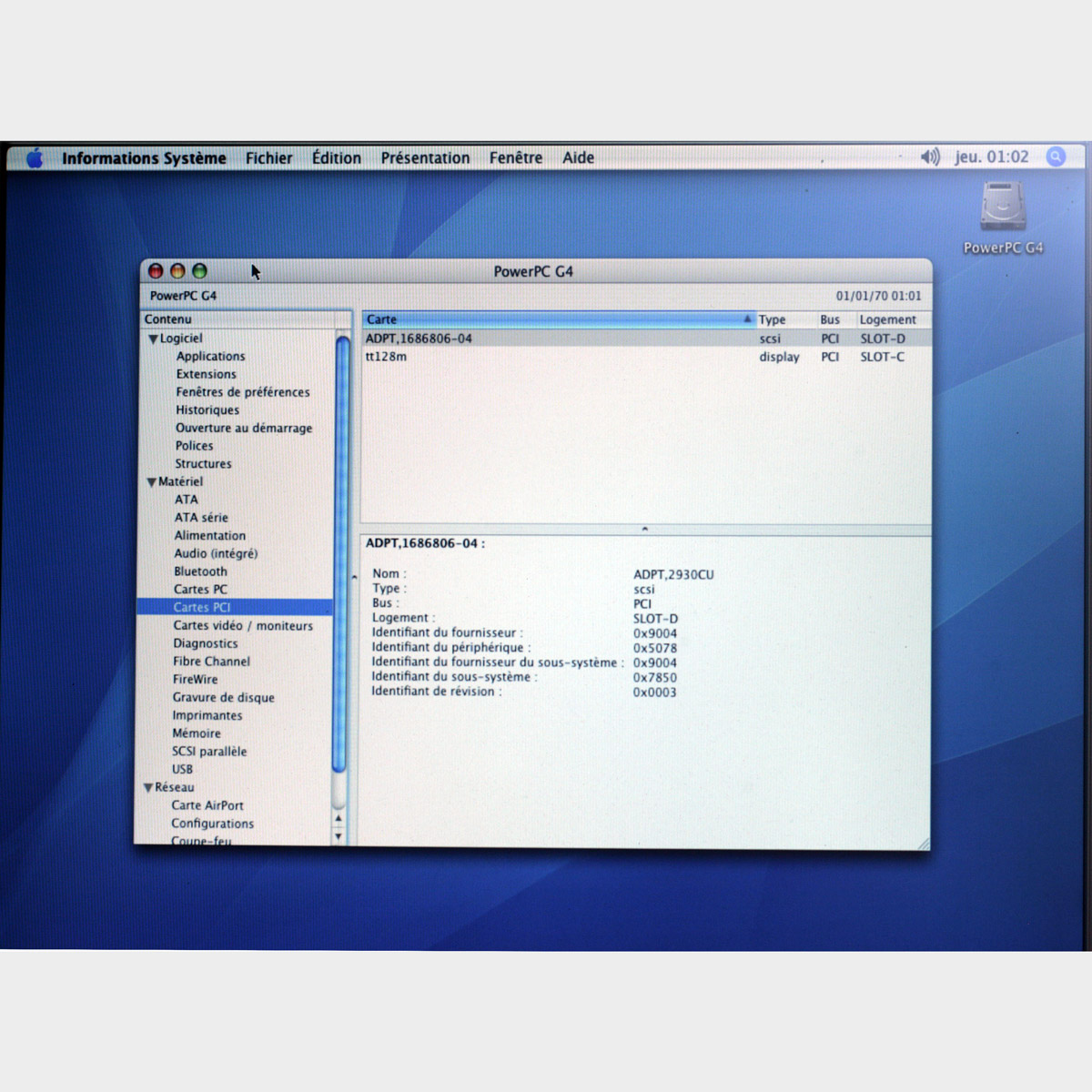The image size is (1092, 1092).
Task: Select the PowerPC G4 hard disk icon
Action: 1003,207
